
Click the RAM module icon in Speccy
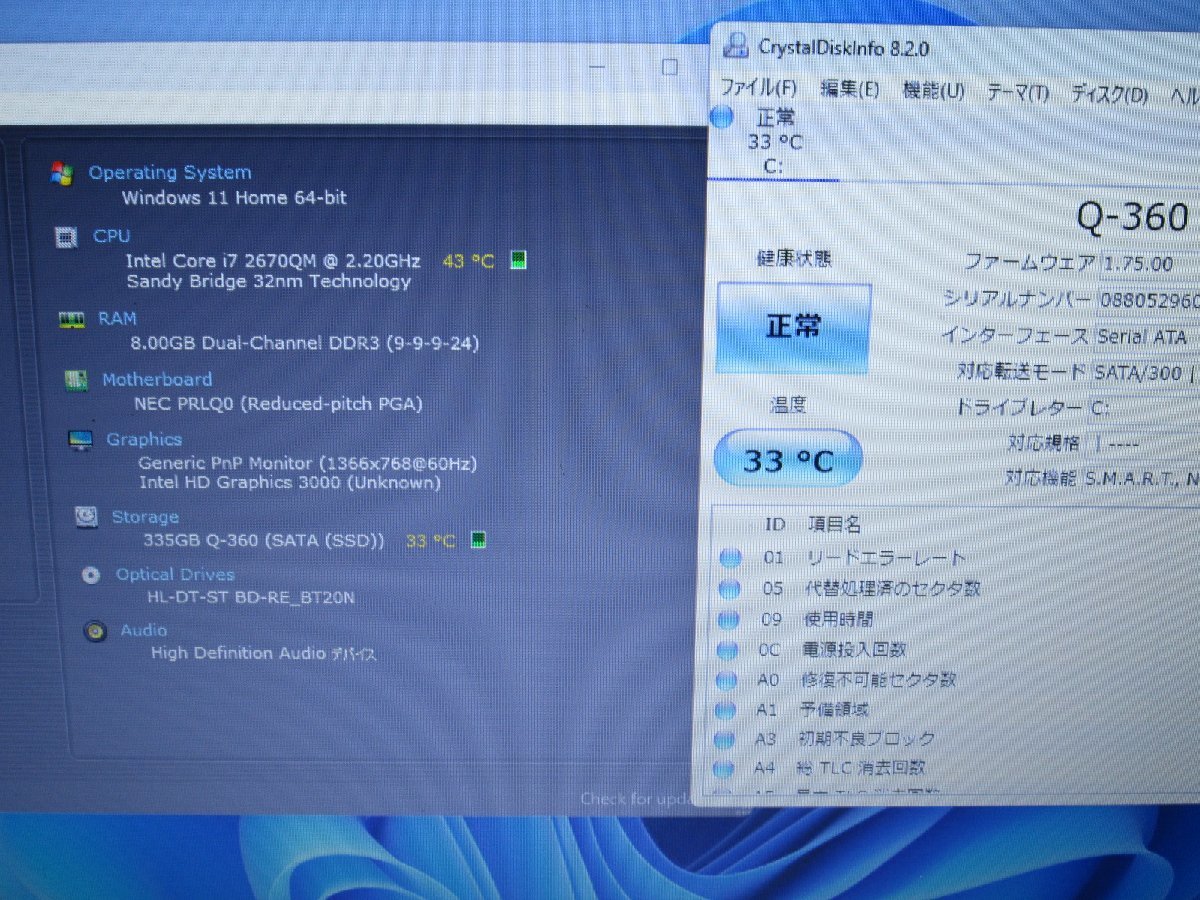tap(71, 320)
